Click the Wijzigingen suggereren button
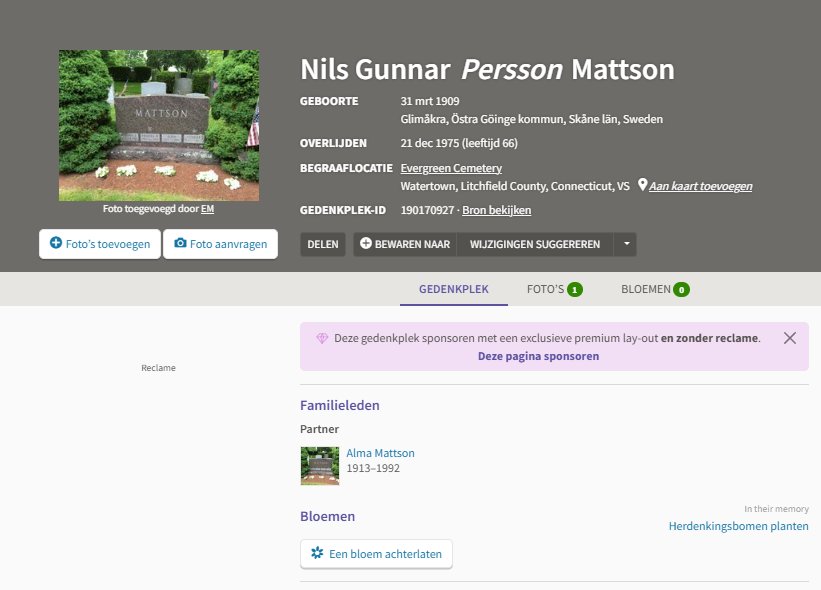Image resolution: width=821 pixels, height=590 pixels. pyautogui.click(x=535, y=244)
